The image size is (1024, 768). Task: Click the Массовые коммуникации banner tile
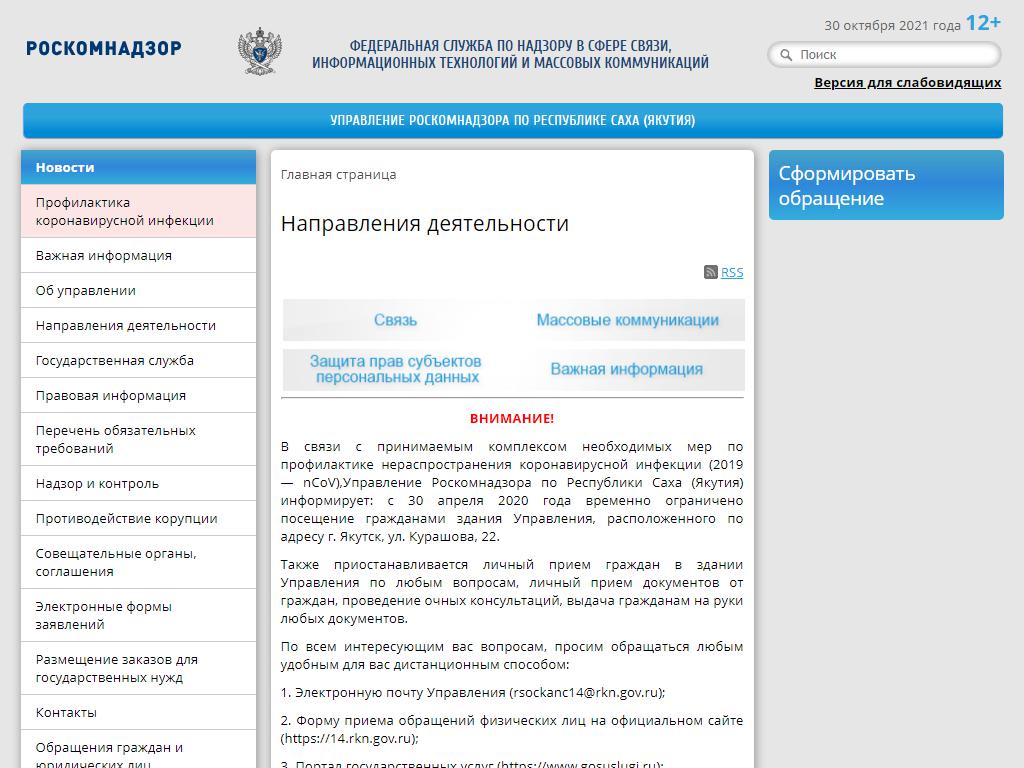pyautogui.click(x=628, y=320)
